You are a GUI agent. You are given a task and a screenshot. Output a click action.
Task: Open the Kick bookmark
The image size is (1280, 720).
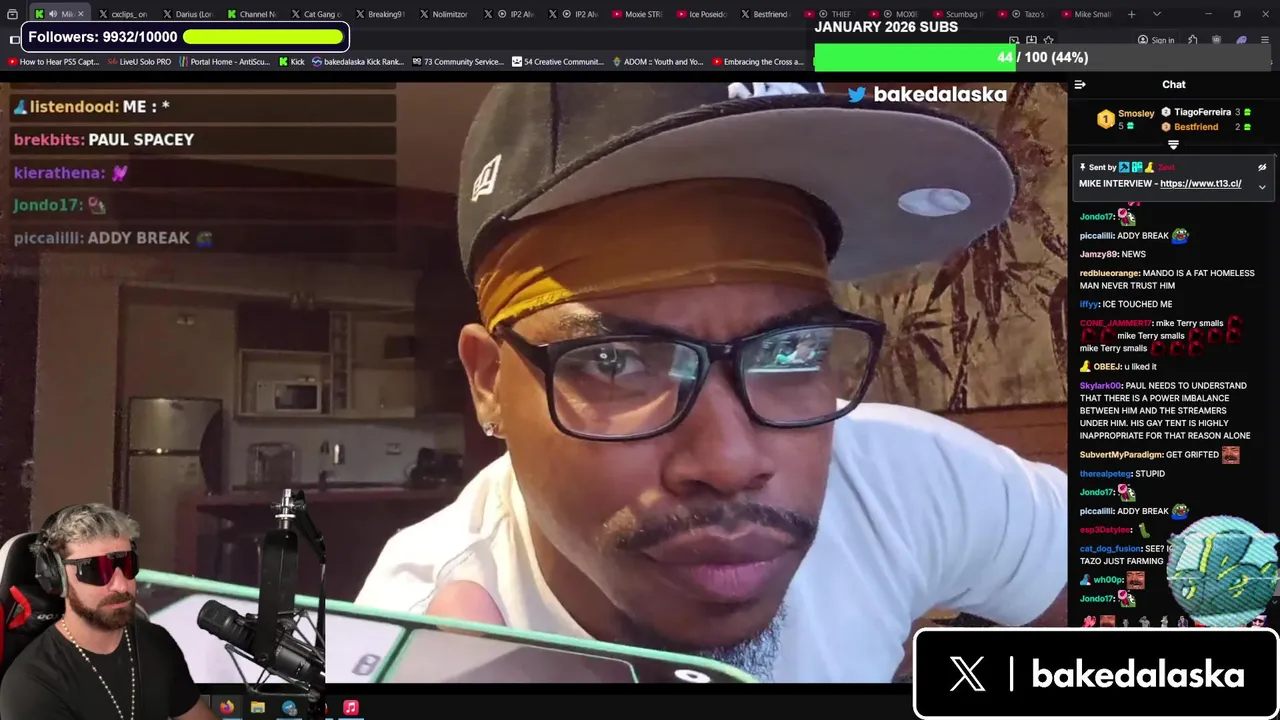(x=291, y=62)
